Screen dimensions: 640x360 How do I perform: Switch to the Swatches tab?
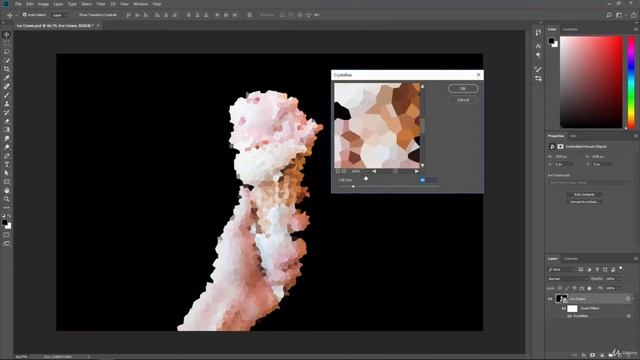tap(570, 29)
